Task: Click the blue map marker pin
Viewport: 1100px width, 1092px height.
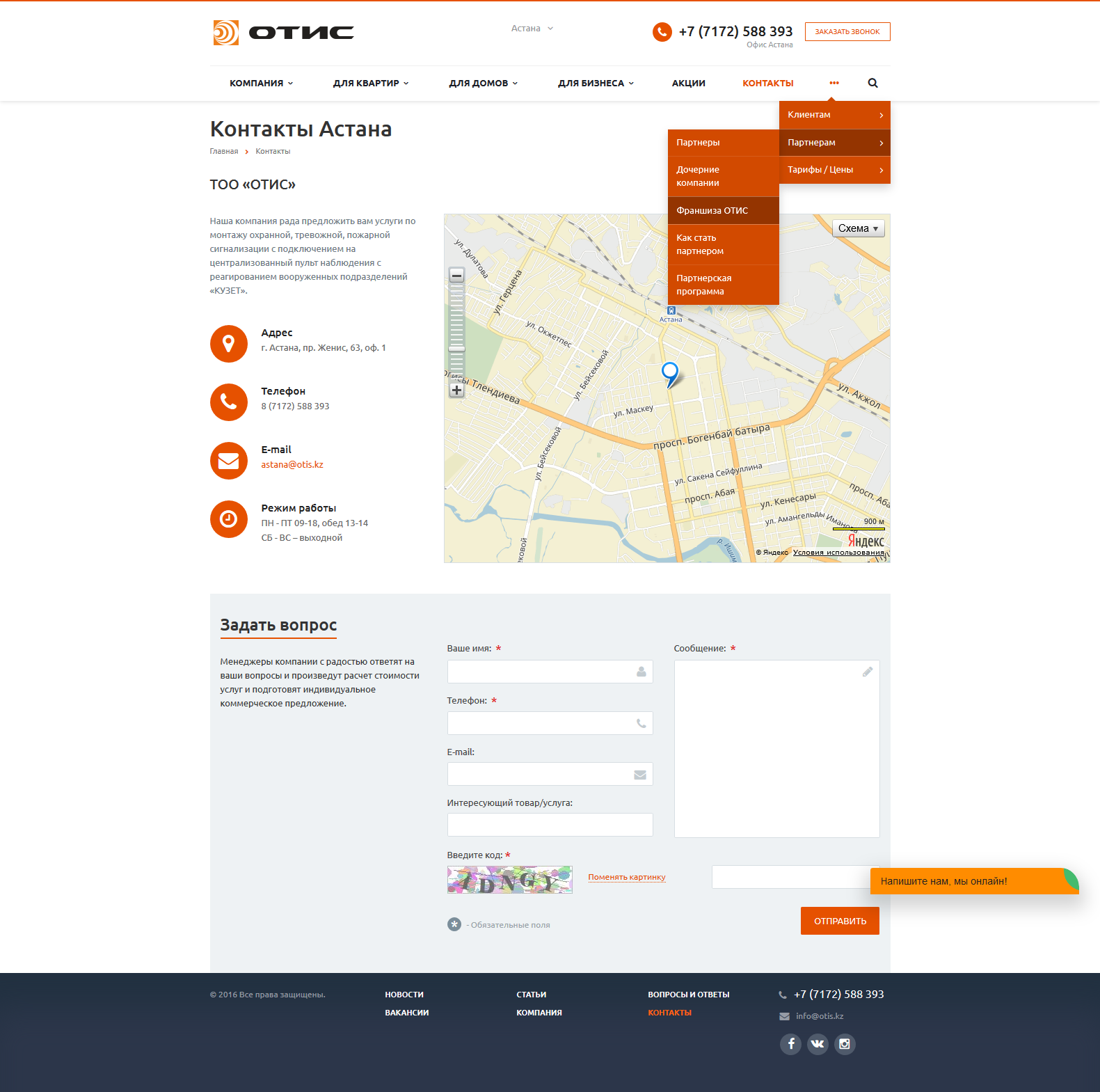Action: click(x=670, y=374)
